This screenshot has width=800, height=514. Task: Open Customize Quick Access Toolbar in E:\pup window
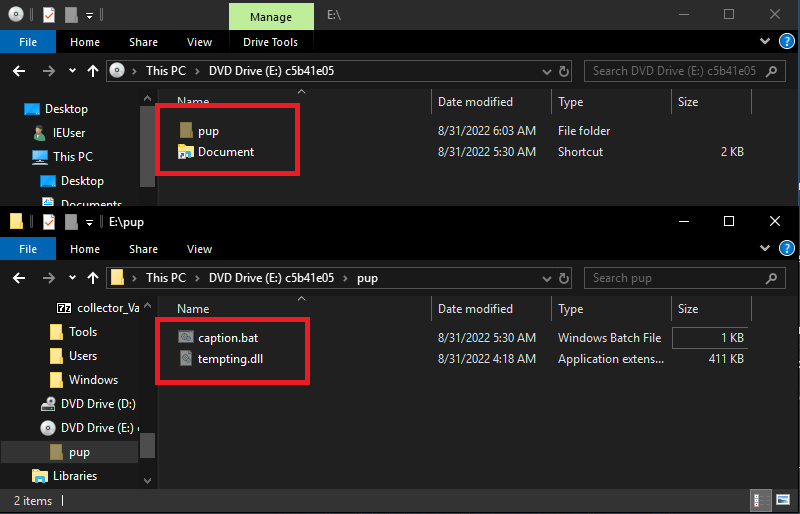coord(89,222)
